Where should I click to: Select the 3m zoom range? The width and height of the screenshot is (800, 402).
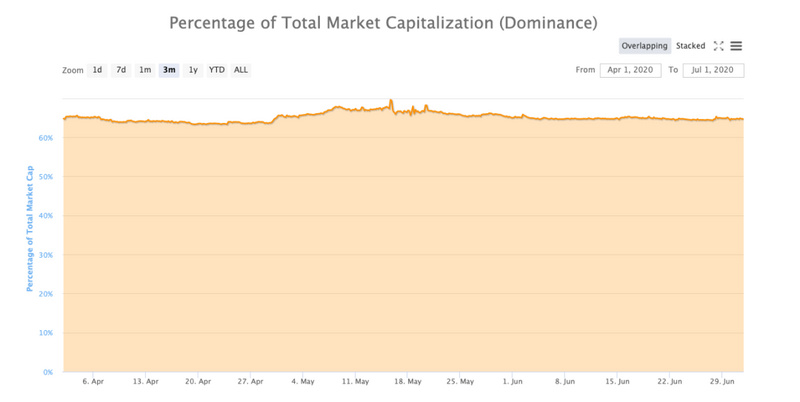169,70
